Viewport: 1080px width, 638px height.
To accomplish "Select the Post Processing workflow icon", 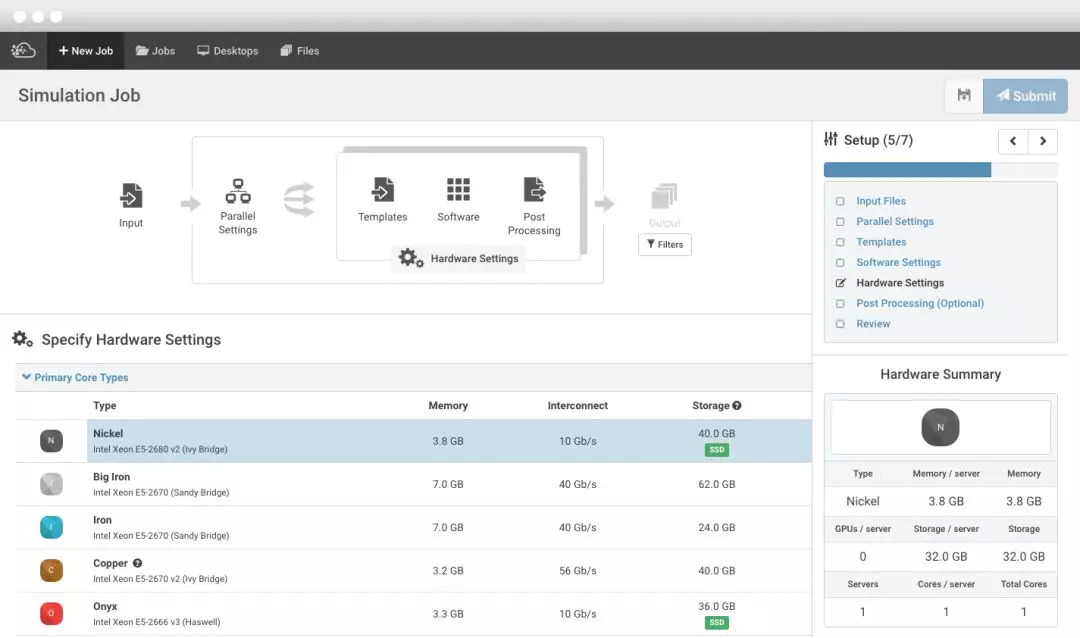I will (534, 190).
